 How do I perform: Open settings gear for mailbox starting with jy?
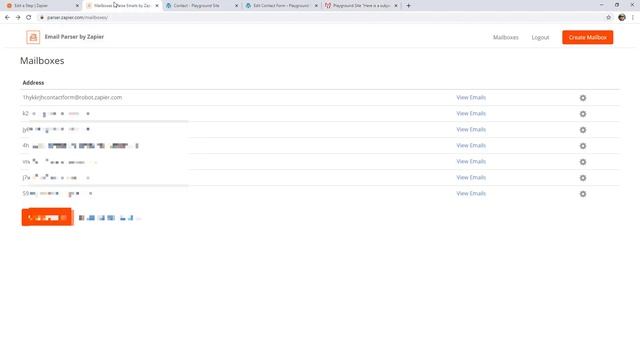click(583, 130)
